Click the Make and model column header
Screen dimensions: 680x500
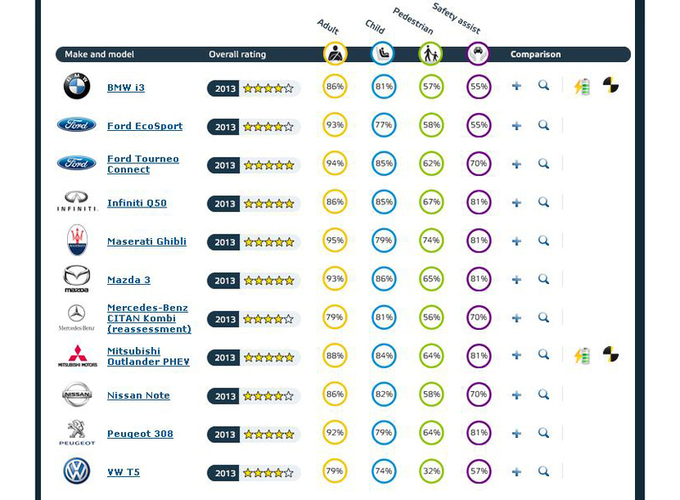[99, 54]
